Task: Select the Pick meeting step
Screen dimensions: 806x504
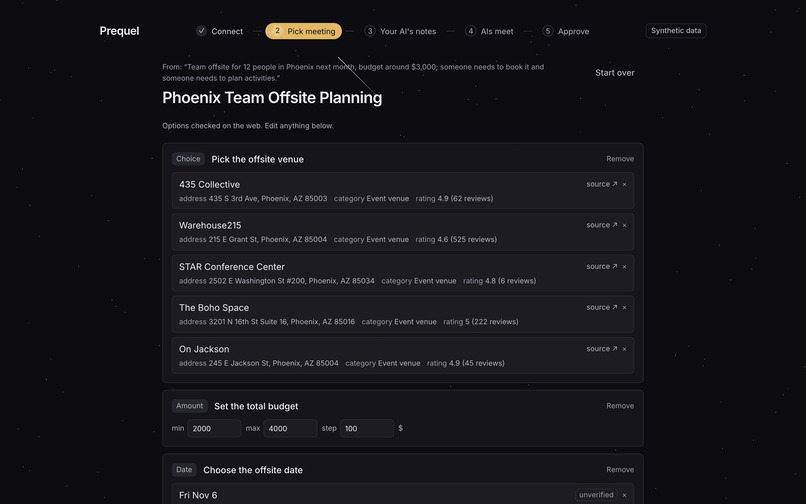Action: pos(303,31)
